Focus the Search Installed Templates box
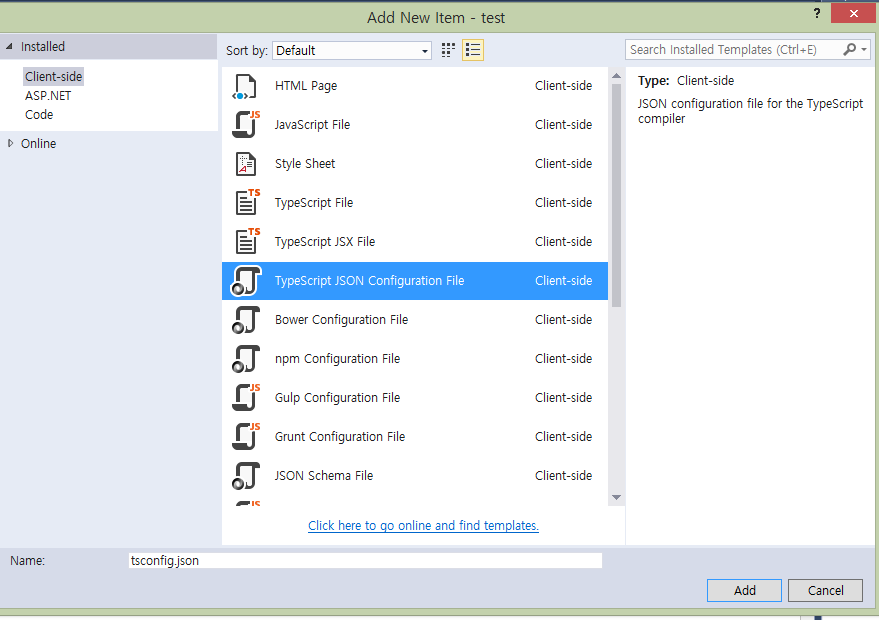The image size is (879, 620). (733, 49)
